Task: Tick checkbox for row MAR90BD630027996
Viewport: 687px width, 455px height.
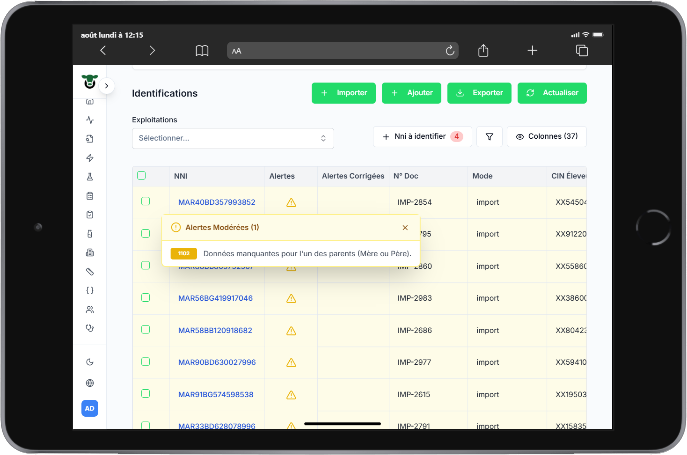Action: coord(145,362)
